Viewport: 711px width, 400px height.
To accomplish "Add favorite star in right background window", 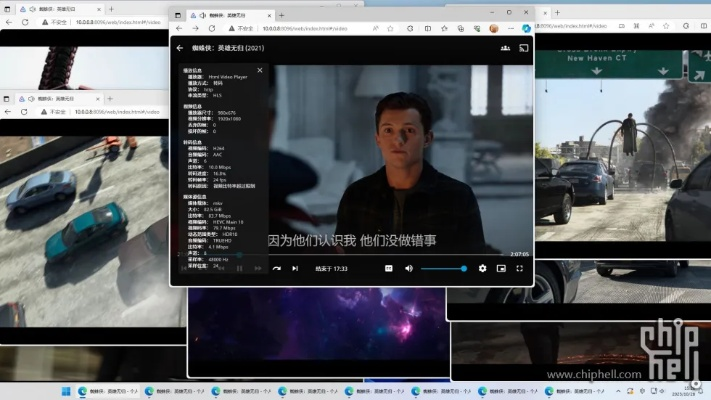I will tap(666, 26).
